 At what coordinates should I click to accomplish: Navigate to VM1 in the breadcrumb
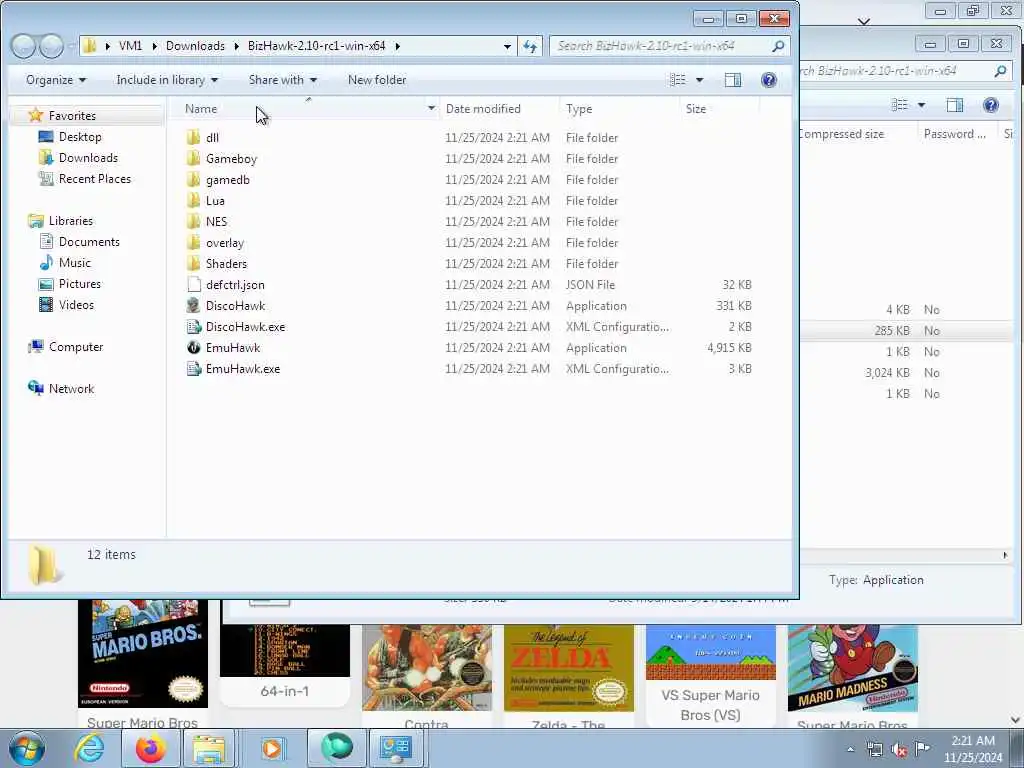pyautogui.click(x=131, y=46)
